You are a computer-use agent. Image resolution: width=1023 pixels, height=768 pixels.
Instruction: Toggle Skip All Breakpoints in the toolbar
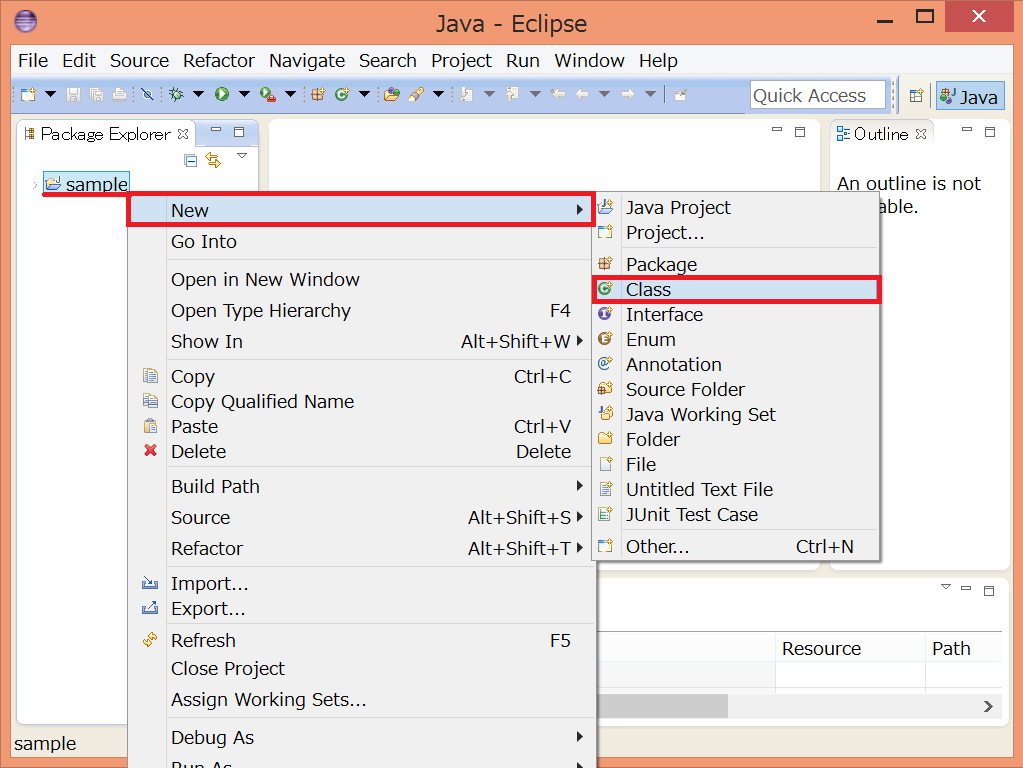147,95
